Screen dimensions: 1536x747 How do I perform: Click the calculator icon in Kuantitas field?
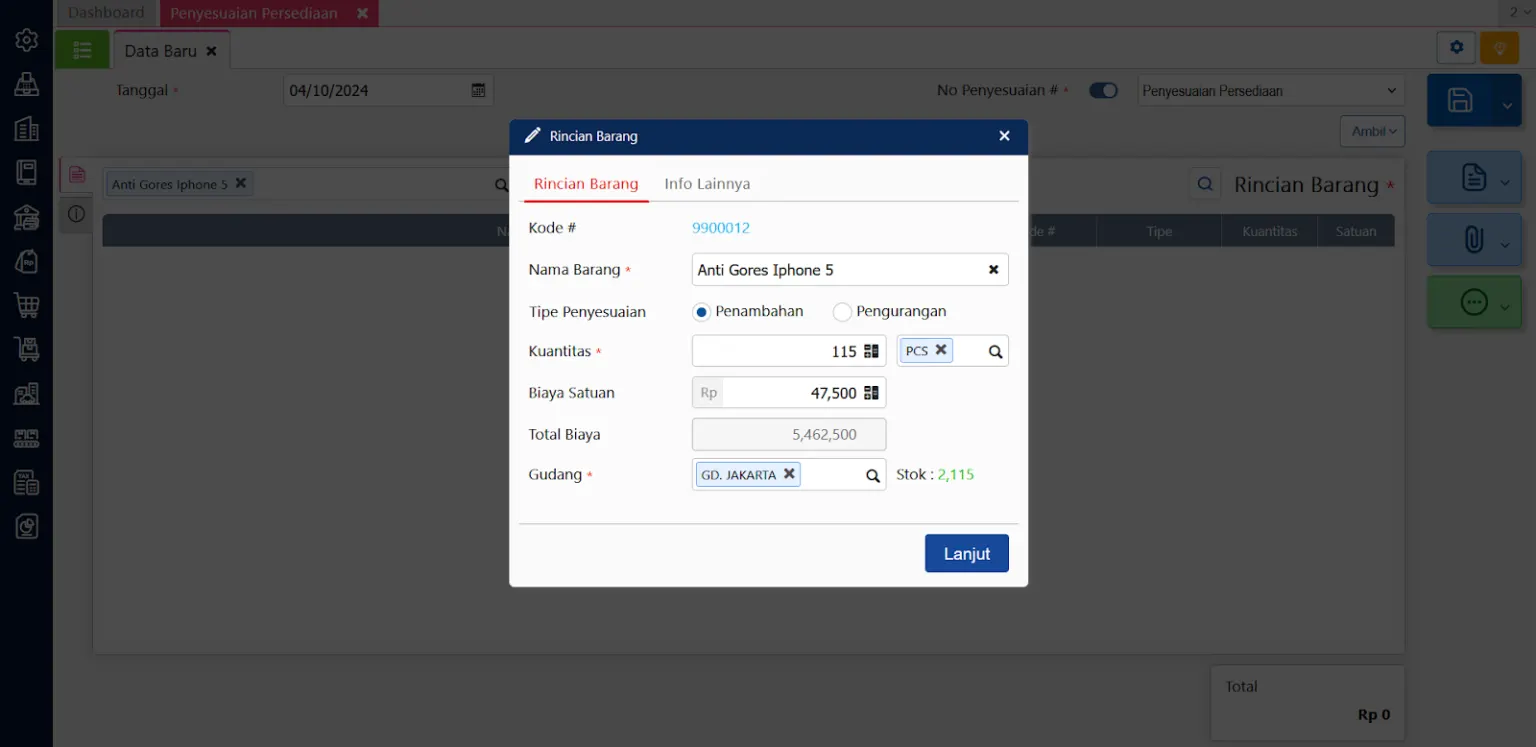point(871,351)
